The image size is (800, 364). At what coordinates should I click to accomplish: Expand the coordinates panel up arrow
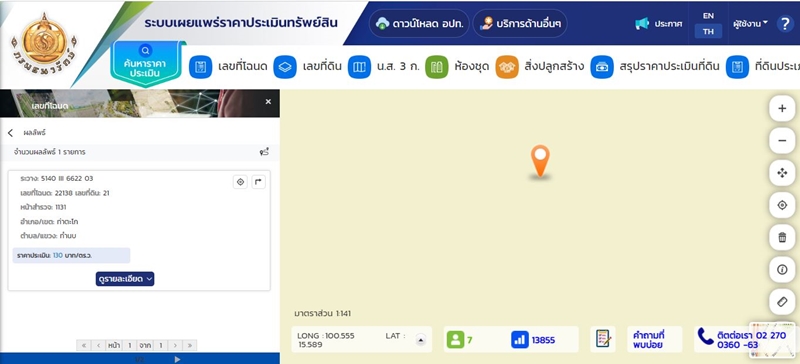(421, 340)
